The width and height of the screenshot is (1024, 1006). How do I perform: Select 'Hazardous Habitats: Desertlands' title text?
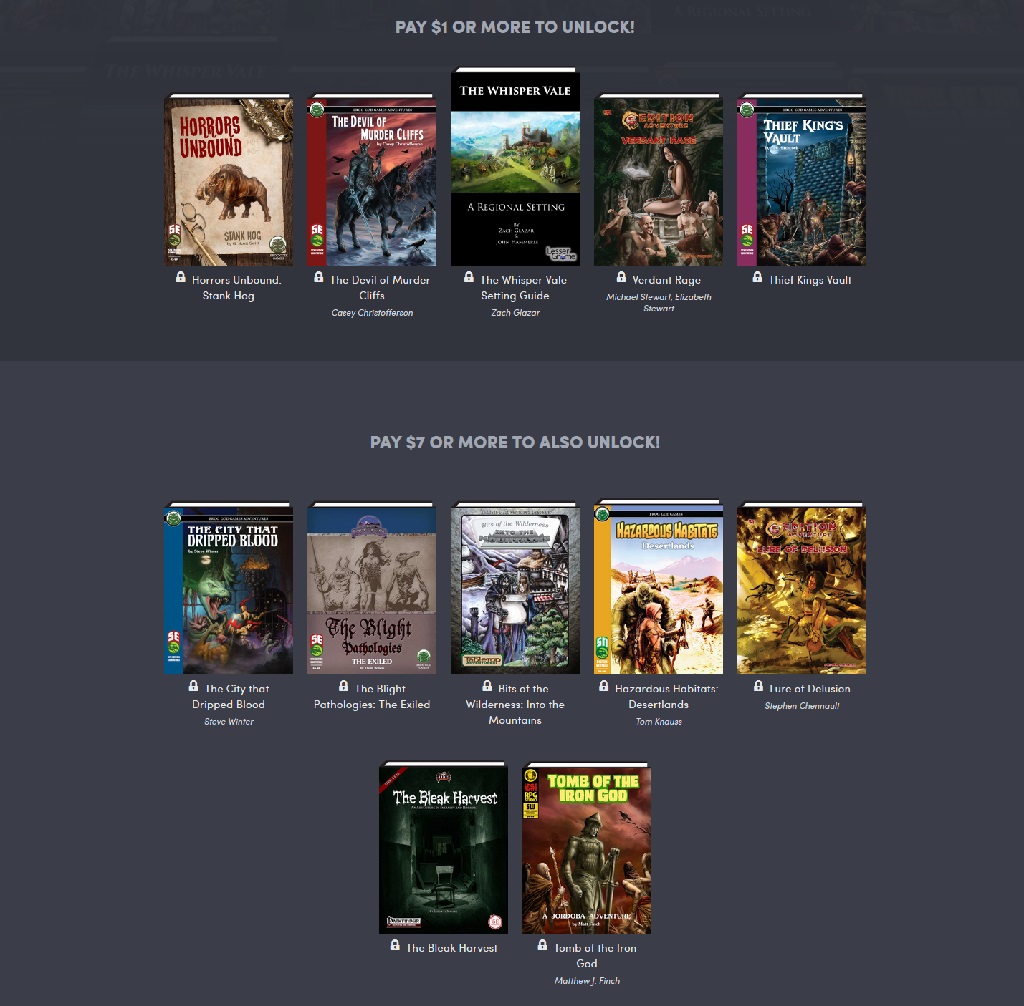pos(665,696)
